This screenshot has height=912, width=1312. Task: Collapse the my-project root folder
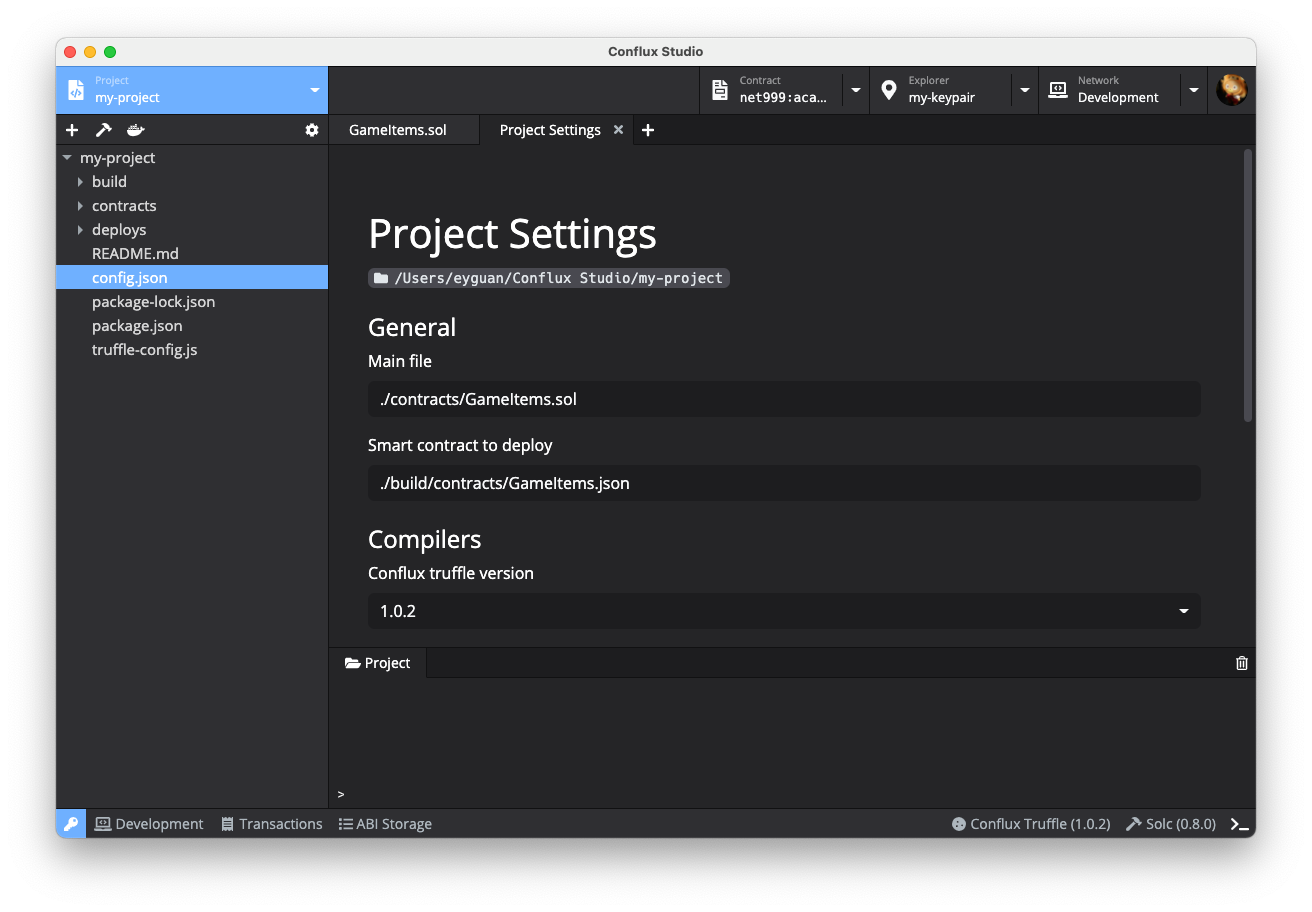[67, 158]
